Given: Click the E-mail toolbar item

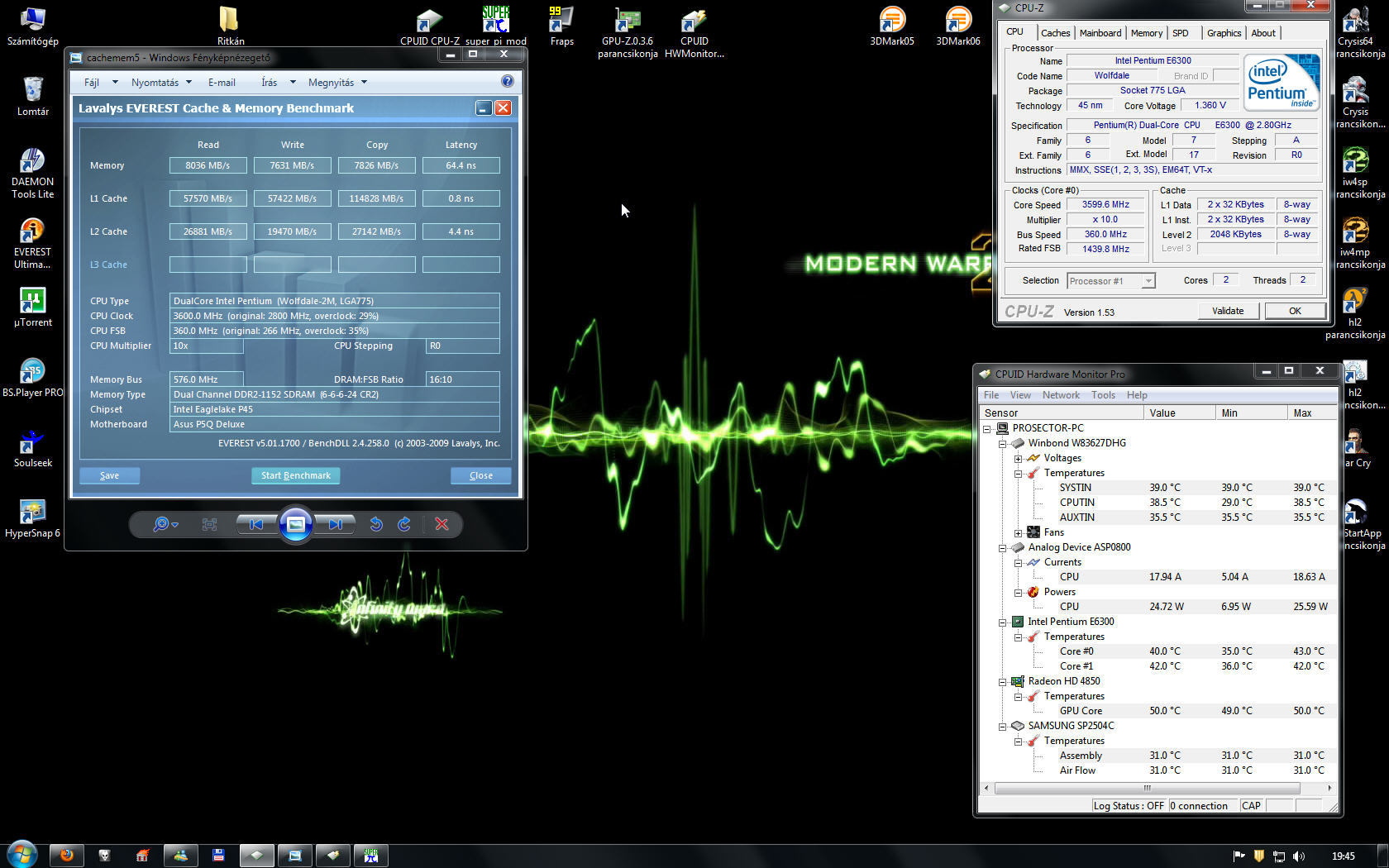Looking at the screenshot, I should pos(222,82).
